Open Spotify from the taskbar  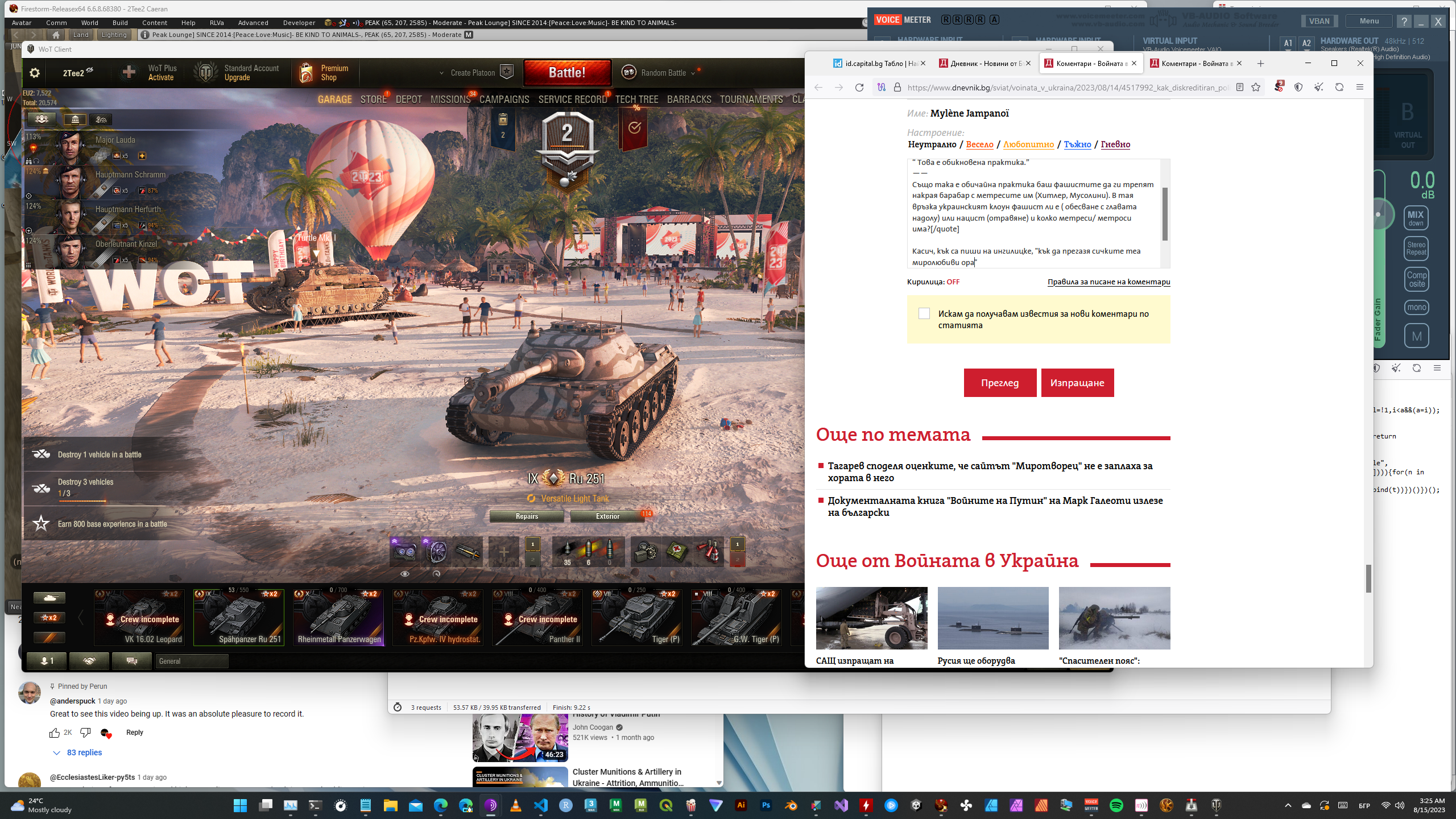pyautogui.click(x=1116, y=805)
